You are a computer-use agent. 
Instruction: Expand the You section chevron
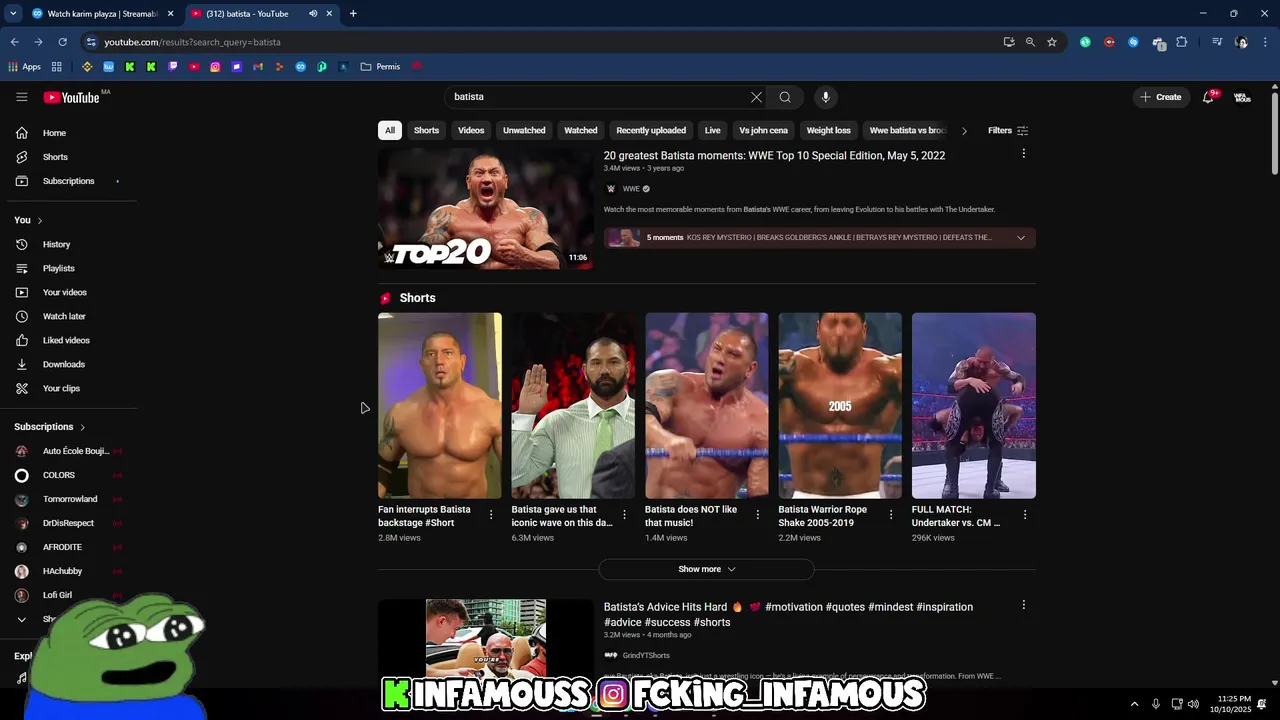40,220
